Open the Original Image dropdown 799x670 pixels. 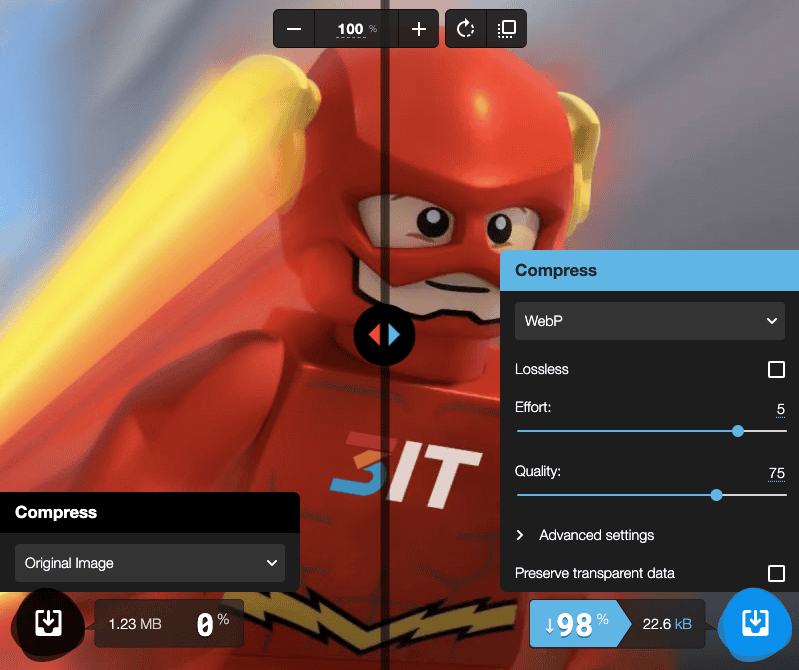(150, 563)
